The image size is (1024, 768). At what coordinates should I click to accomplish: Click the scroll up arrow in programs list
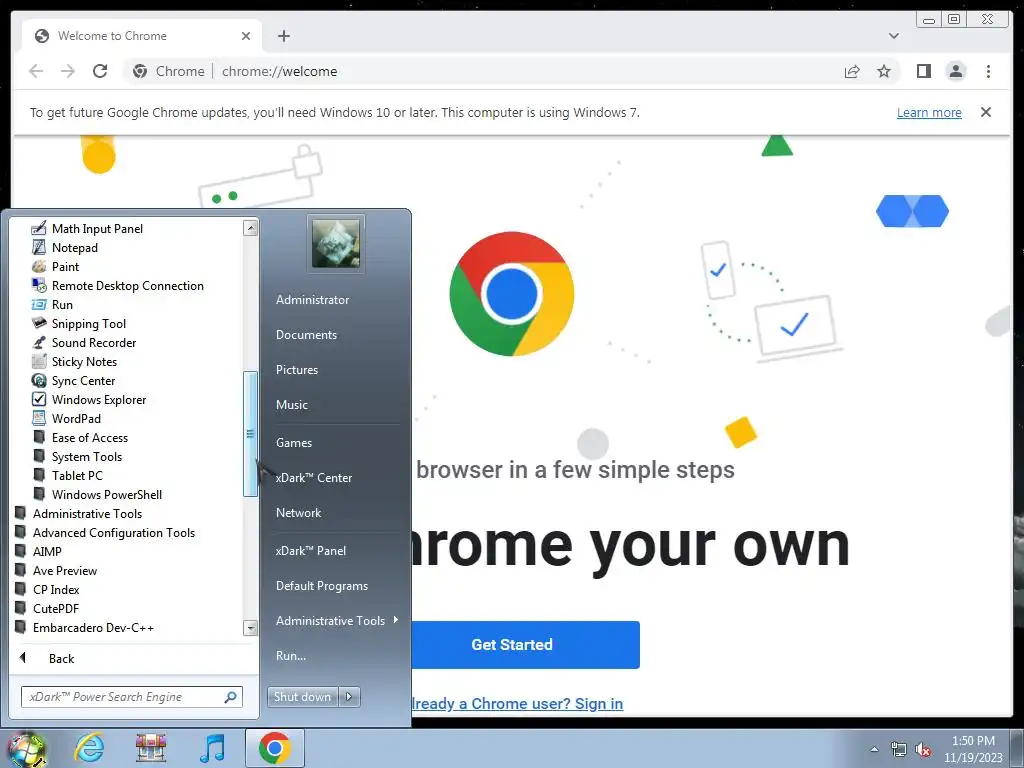pyautogui.click(x=250, y=228)
